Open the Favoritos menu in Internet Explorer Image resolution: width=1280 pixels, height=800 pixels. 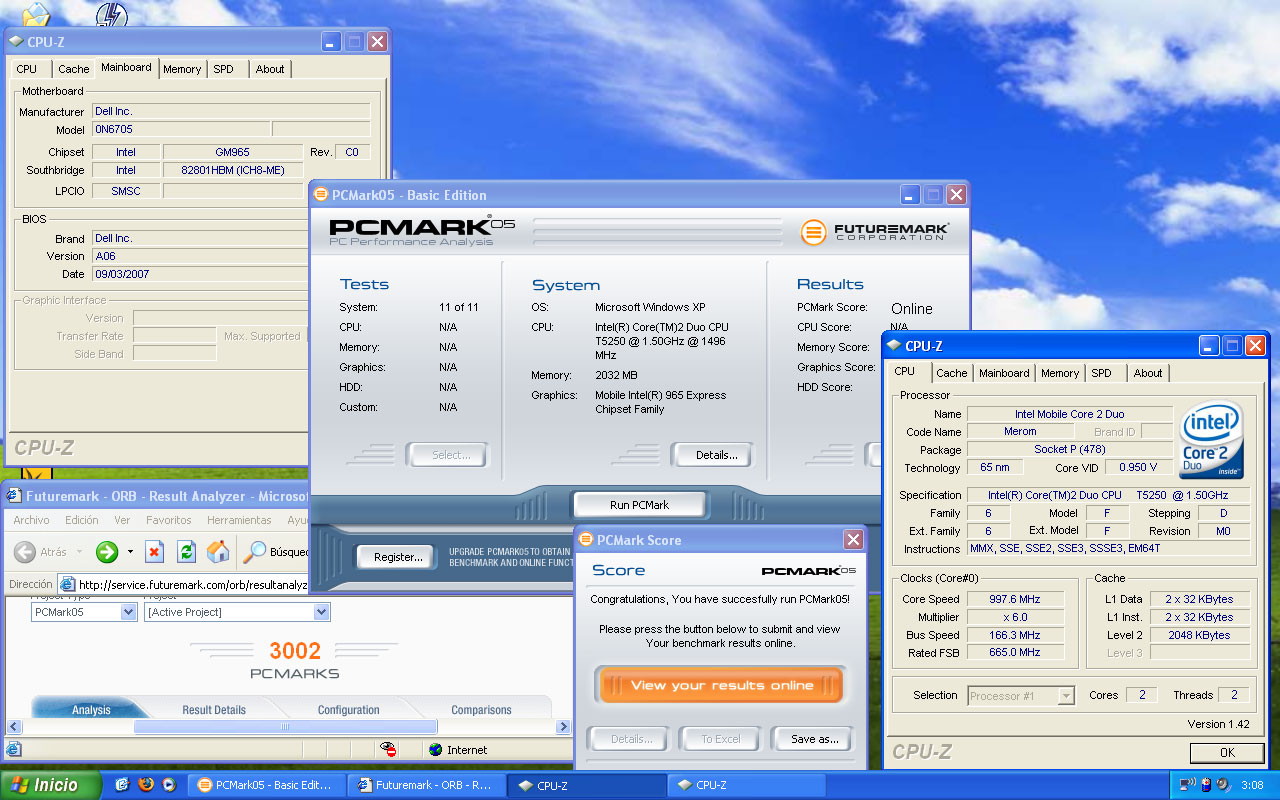pyautogui.click(x=168, y=520)
